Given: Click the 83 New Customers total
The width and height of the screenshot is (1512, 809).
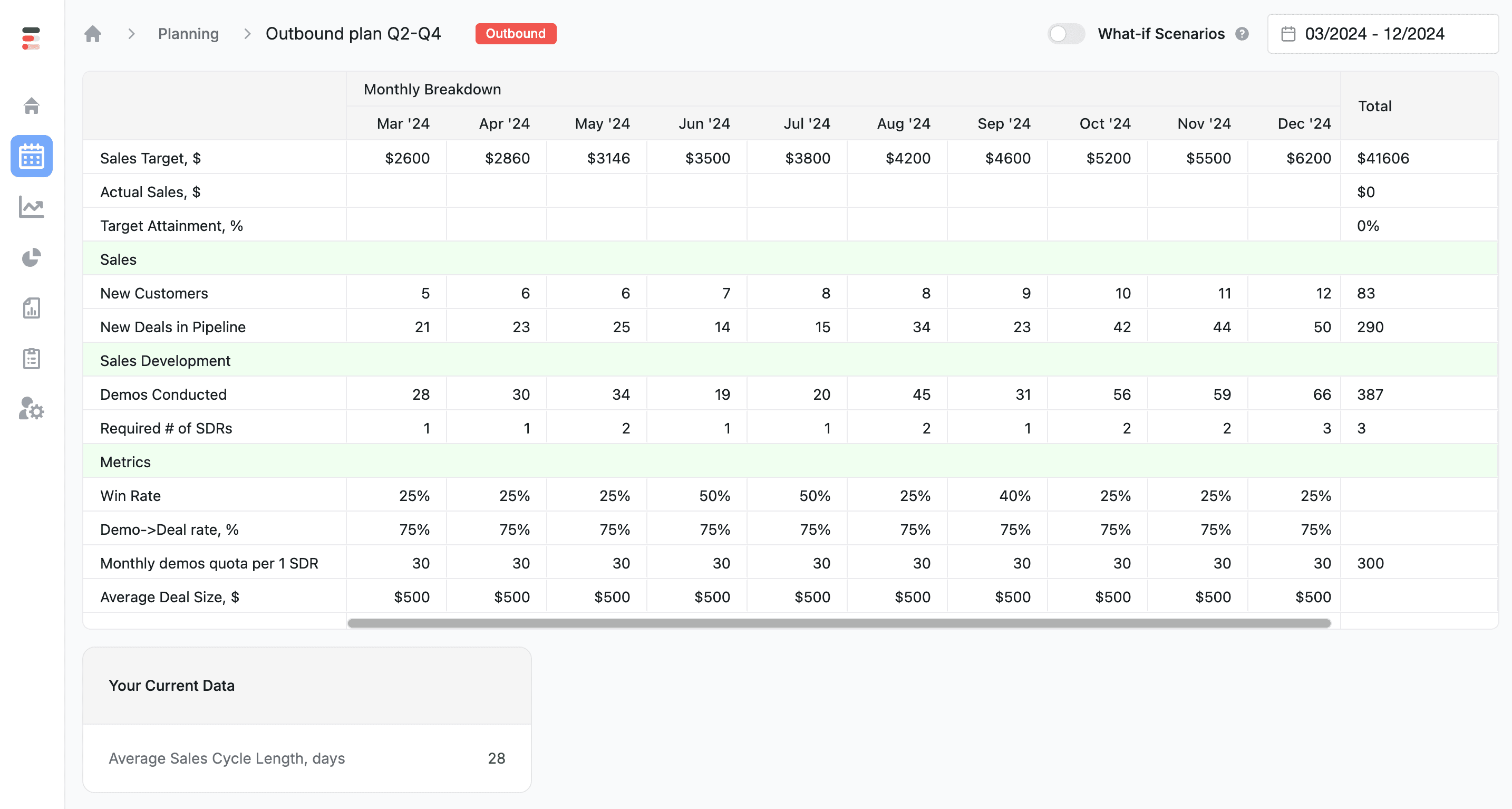Looking at the screenshot, I should 1366,294.
